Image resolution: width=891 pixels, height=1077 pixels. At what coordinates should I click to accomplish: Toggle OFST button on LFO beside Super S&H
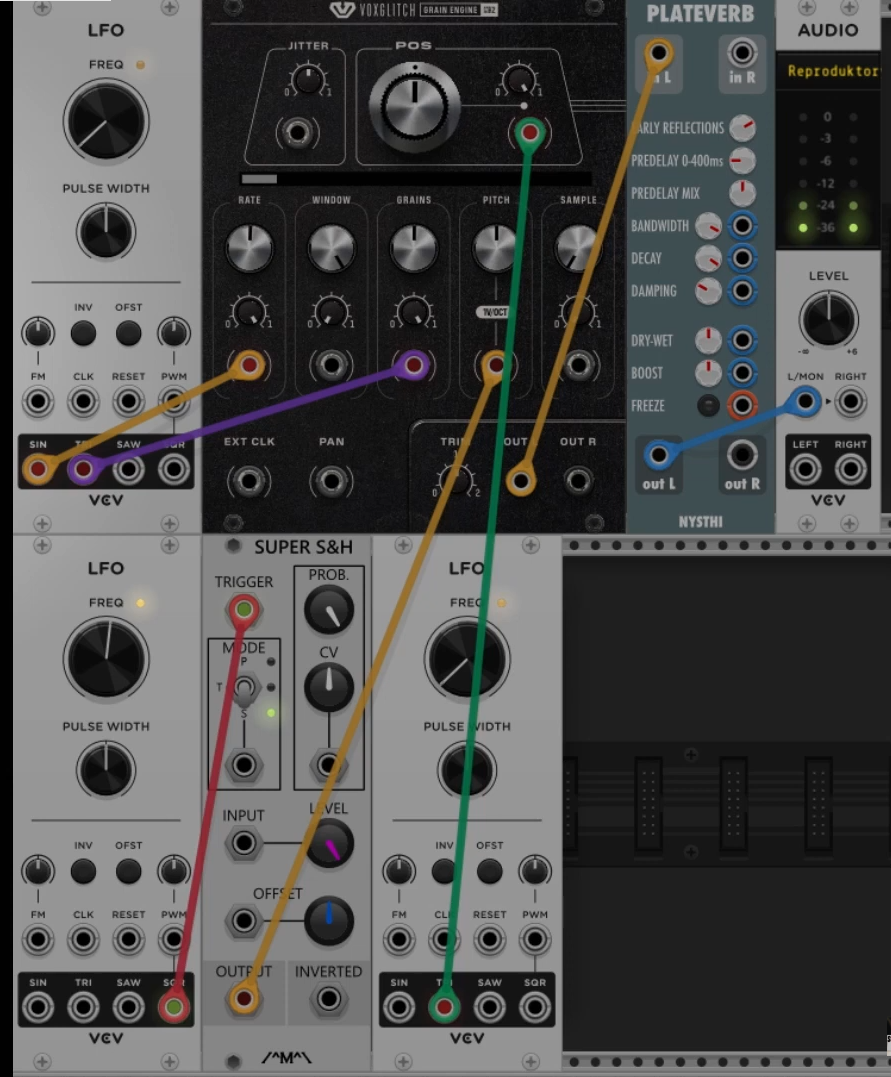point(489,871)
